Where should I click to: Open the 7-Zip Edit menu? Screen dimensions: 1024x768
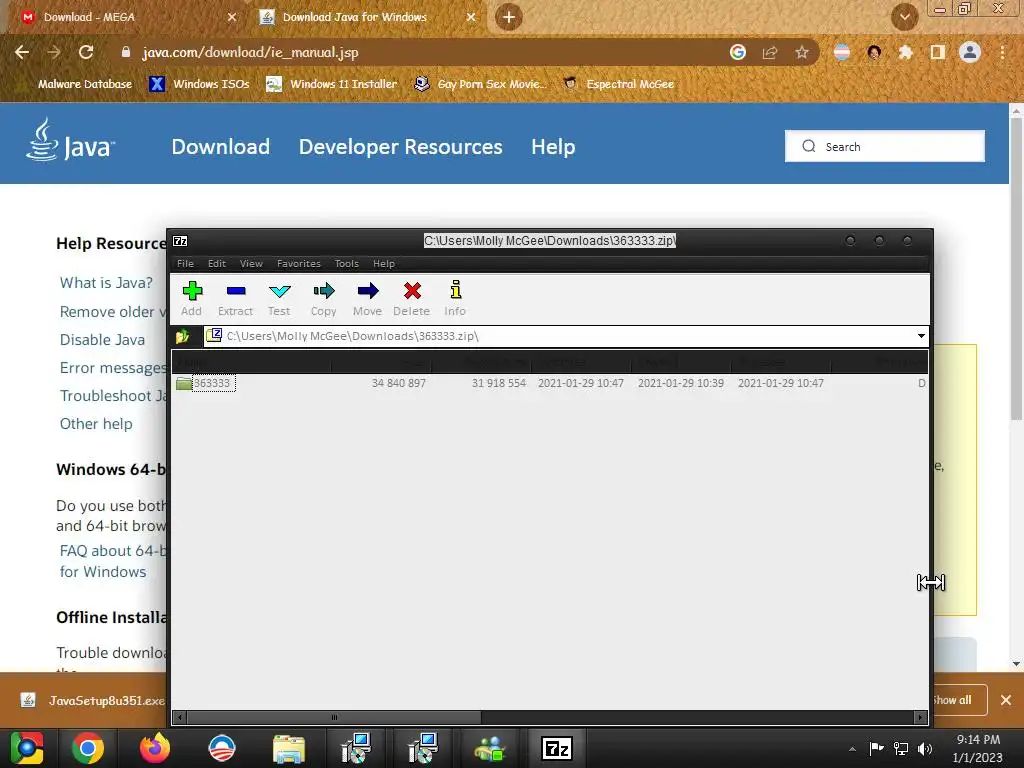tap(217, 264)
